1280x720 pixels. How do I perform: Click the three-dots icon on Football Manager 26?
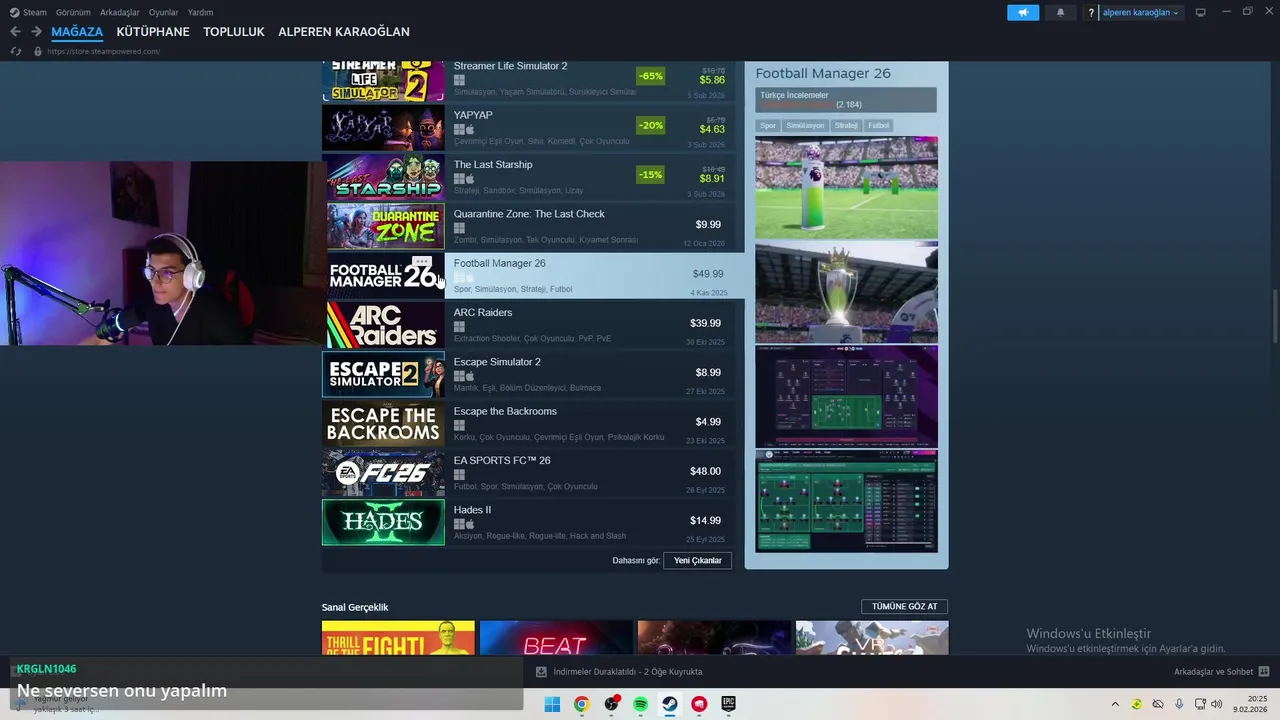pos(422,262)
